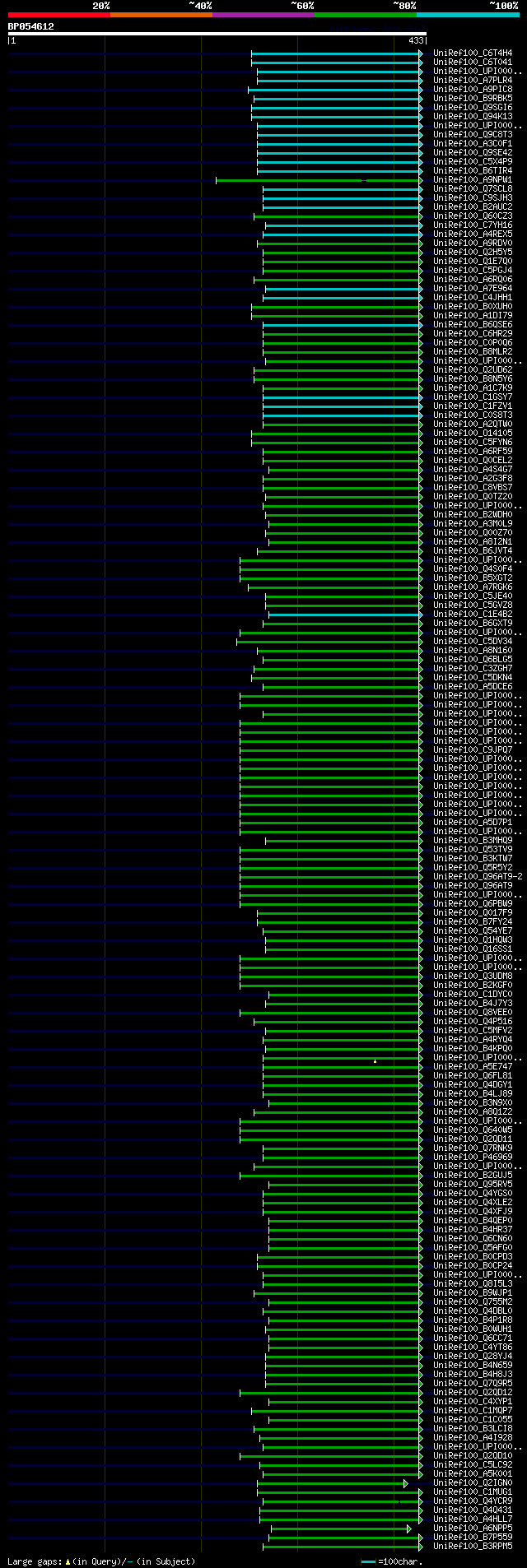Click the long green alignment bar for A9NPW1
The height and width of the screenshot is (1568, 527).
[x=319, y=179]
